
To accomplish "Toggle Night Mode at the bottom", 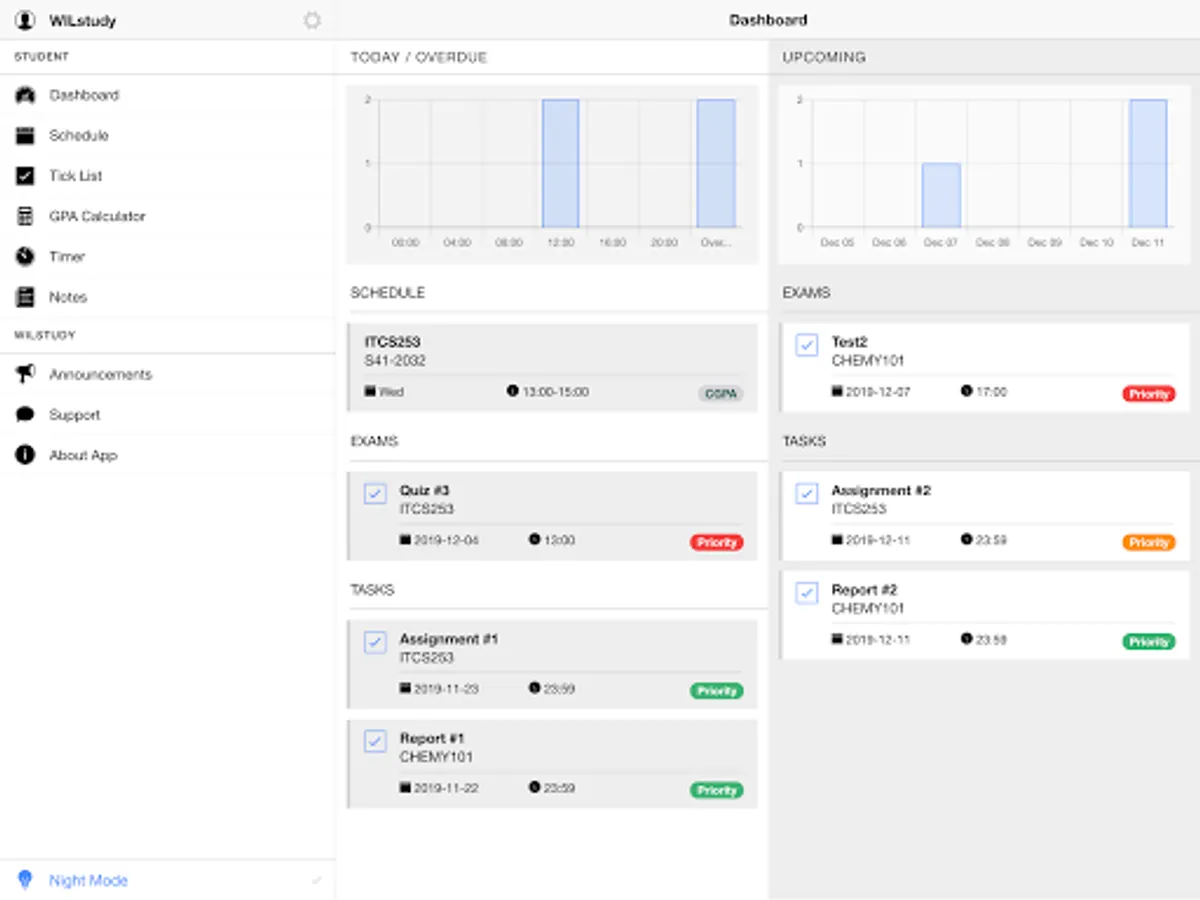I will pyautogui.click(x=168, y=881).
